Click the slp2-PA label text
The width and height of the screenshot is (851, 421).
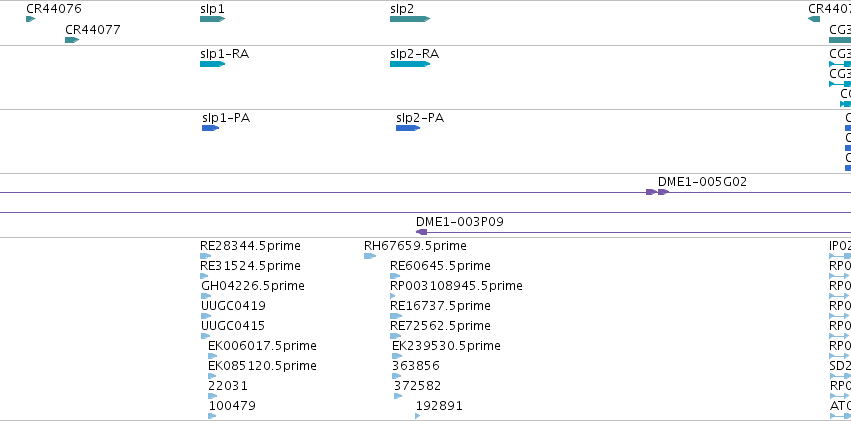click(420, 118)
